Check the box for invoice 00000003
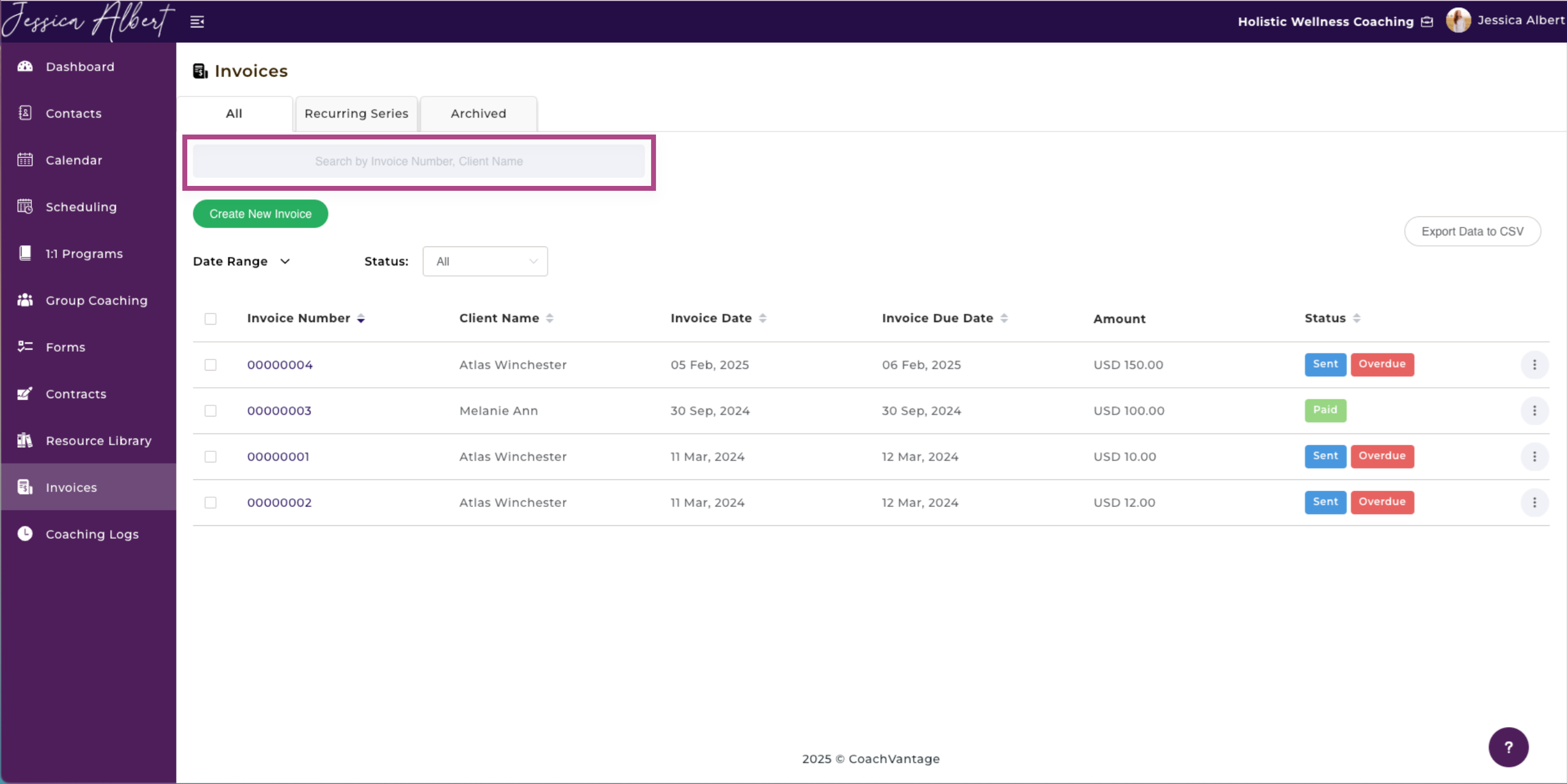The height and width of the screenshot is (784, 1567). click(210, 410)
